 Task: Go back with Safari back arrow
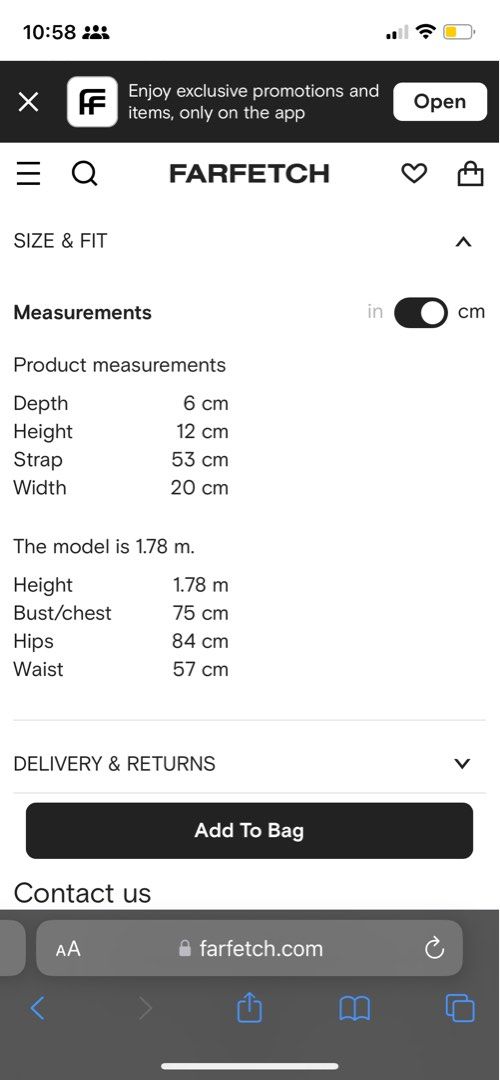38,1008
